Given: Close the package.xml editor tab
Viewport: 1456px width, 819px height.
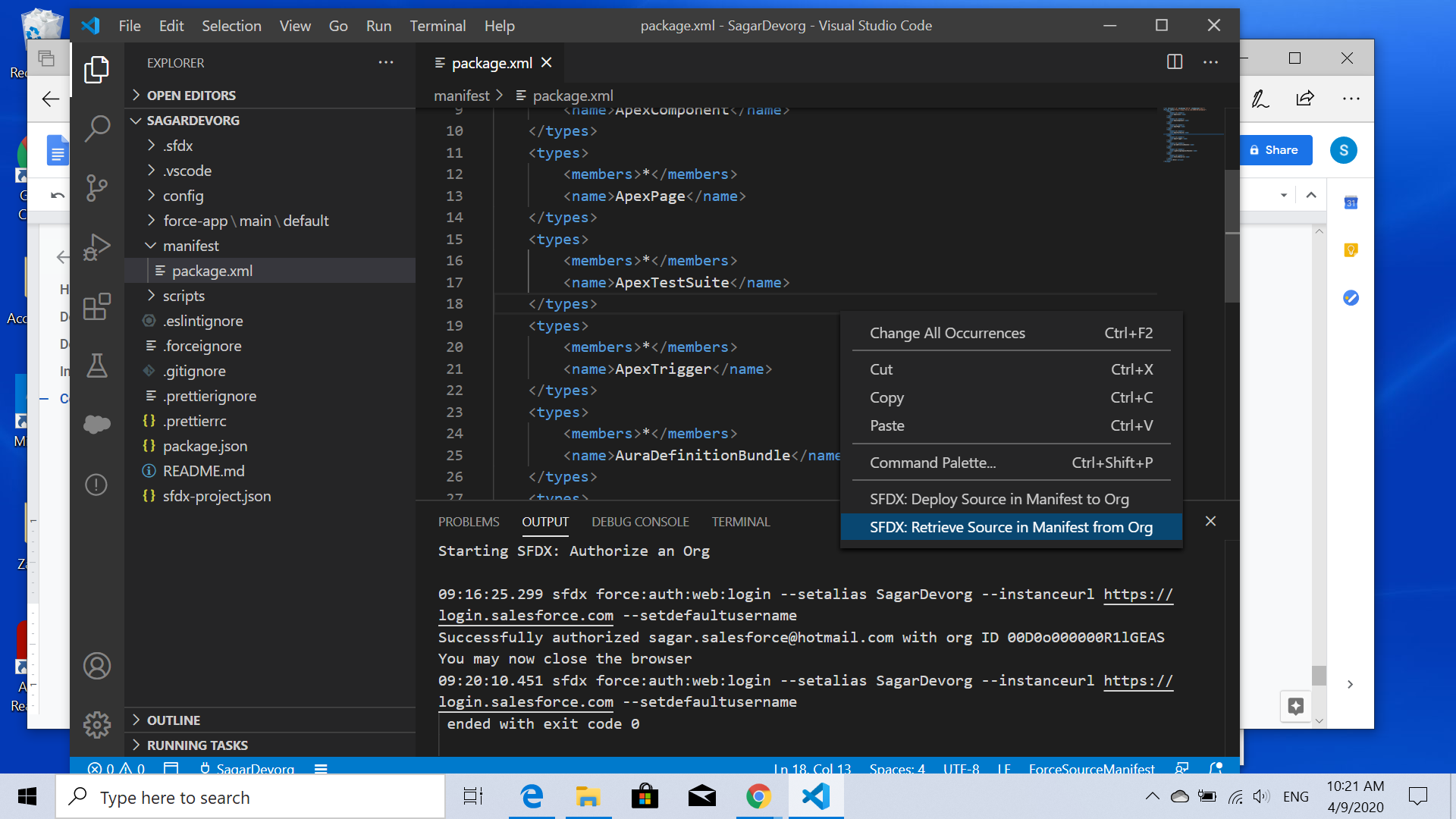Looking at the screenshot, I should (x=547, y=63).
